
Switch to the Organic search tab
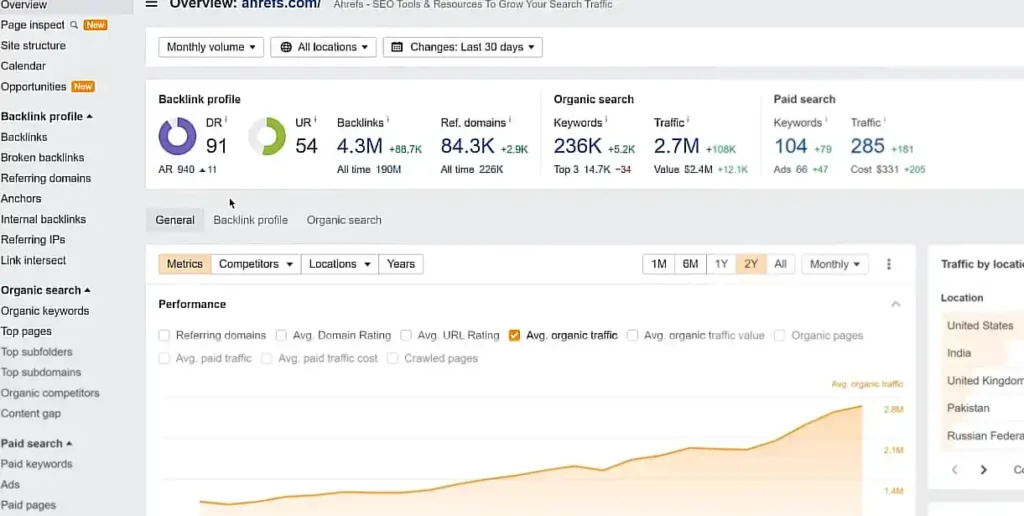point(344,220)
